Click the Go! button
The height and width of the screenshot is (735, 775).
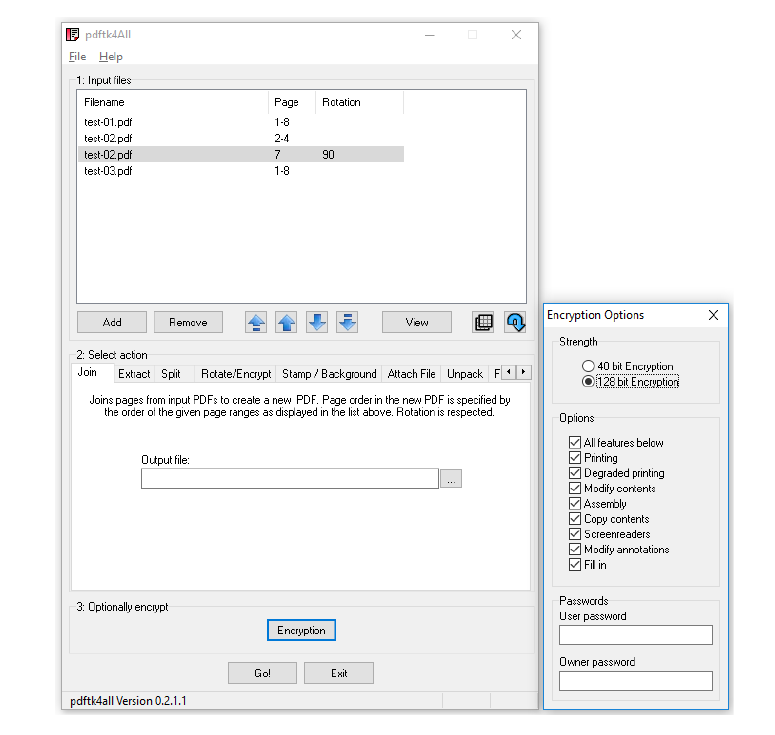click(262, 673)
